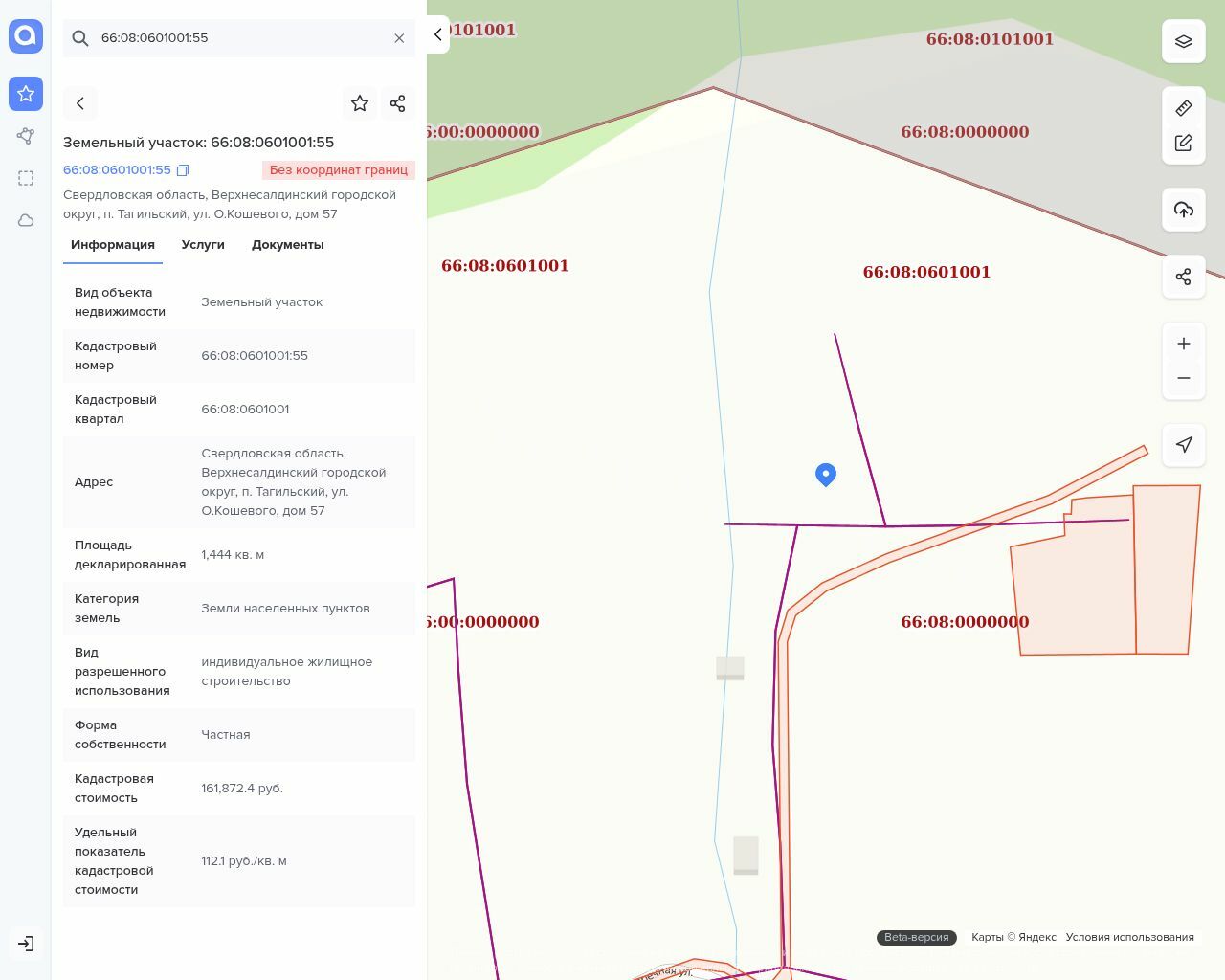Click the 'Частная' ownership value

pos(226,735)
